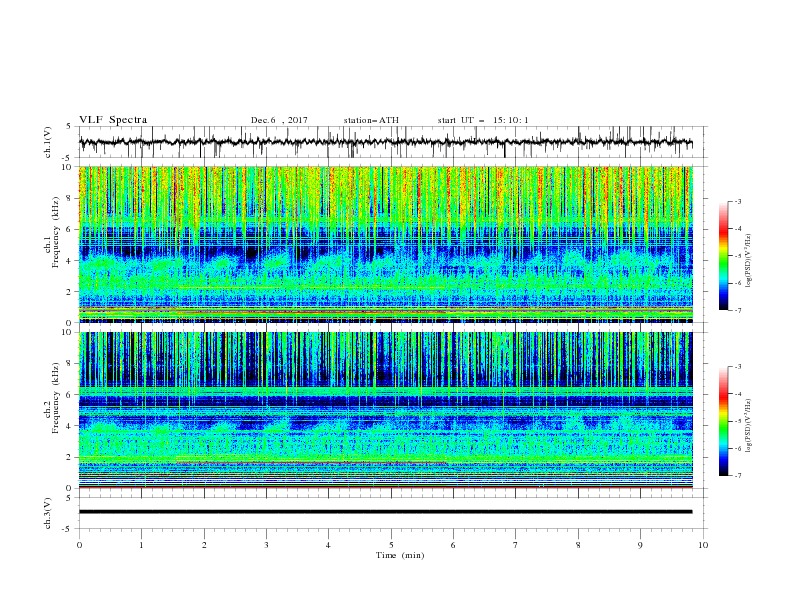This screenshot has width=792, height=612.
Task: Click the lower color scale bar beside ch.2
Action: [x=724, y=421]
